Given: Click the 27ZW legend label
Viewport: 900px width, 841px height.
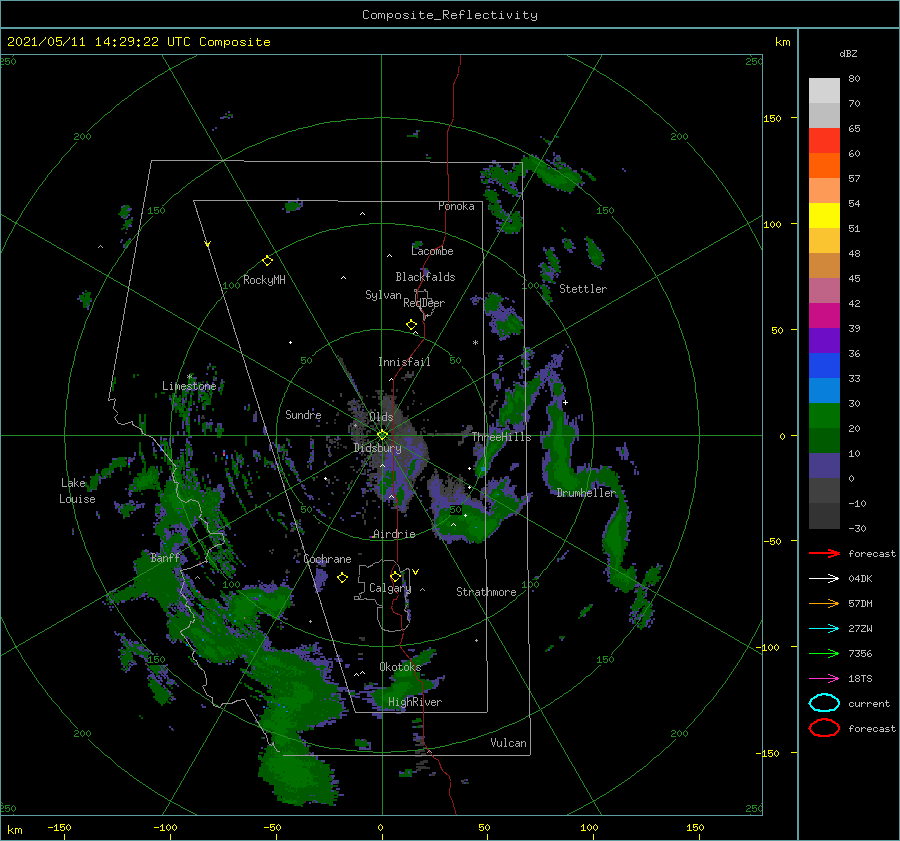Looking at the screenshot, I should pyautogui.click(x=860, y=629).
